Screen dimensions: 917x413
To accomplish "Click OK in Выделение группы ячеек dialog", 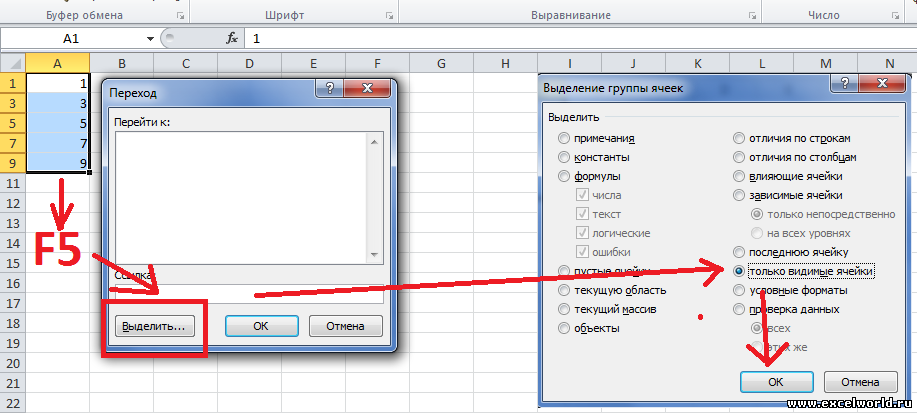I will 775,382.
